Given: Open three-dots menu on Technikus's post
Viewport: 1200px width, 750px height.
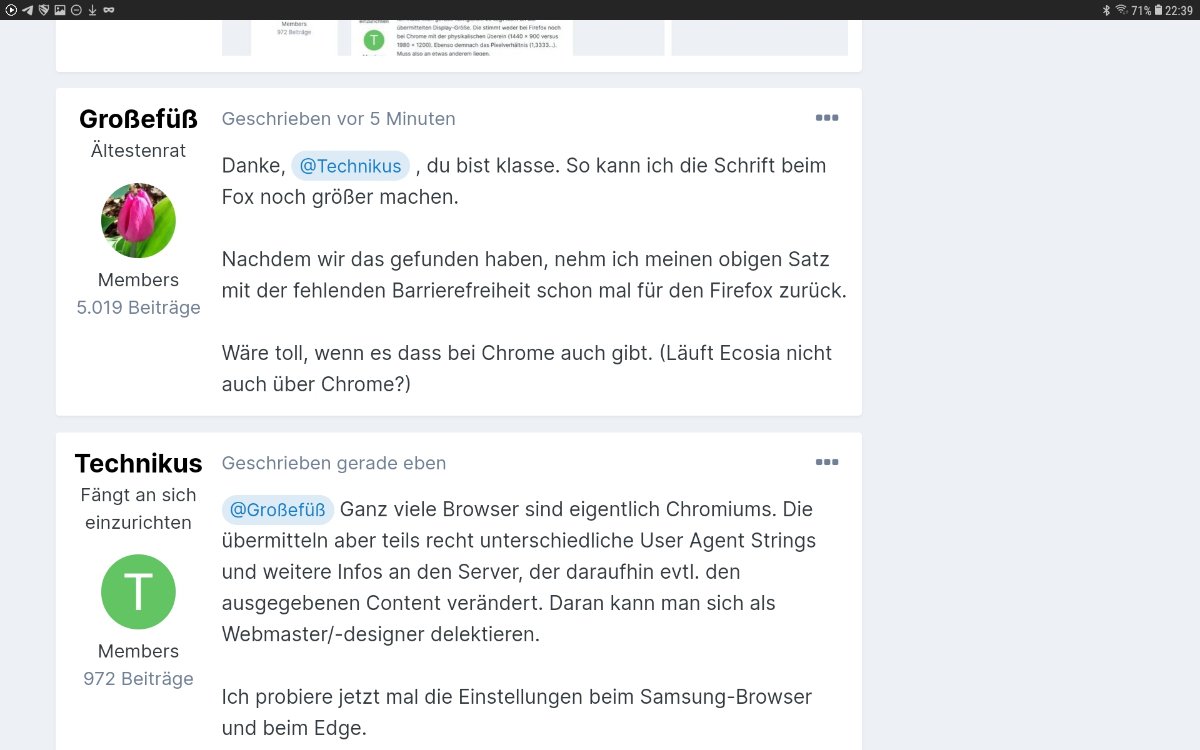Looking at the screenshot, I should [827, 462].
